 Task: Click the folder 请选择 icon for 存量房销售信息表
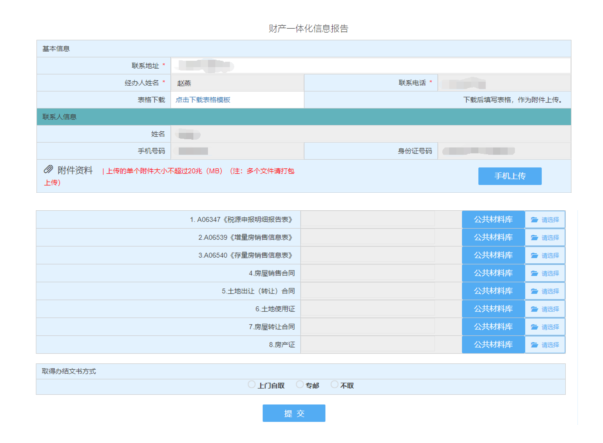click(x=535, y=255)
